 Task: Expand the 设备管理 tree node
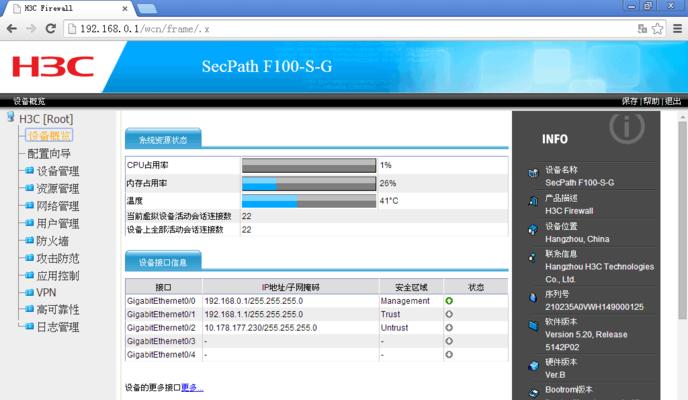coord(29,170)
